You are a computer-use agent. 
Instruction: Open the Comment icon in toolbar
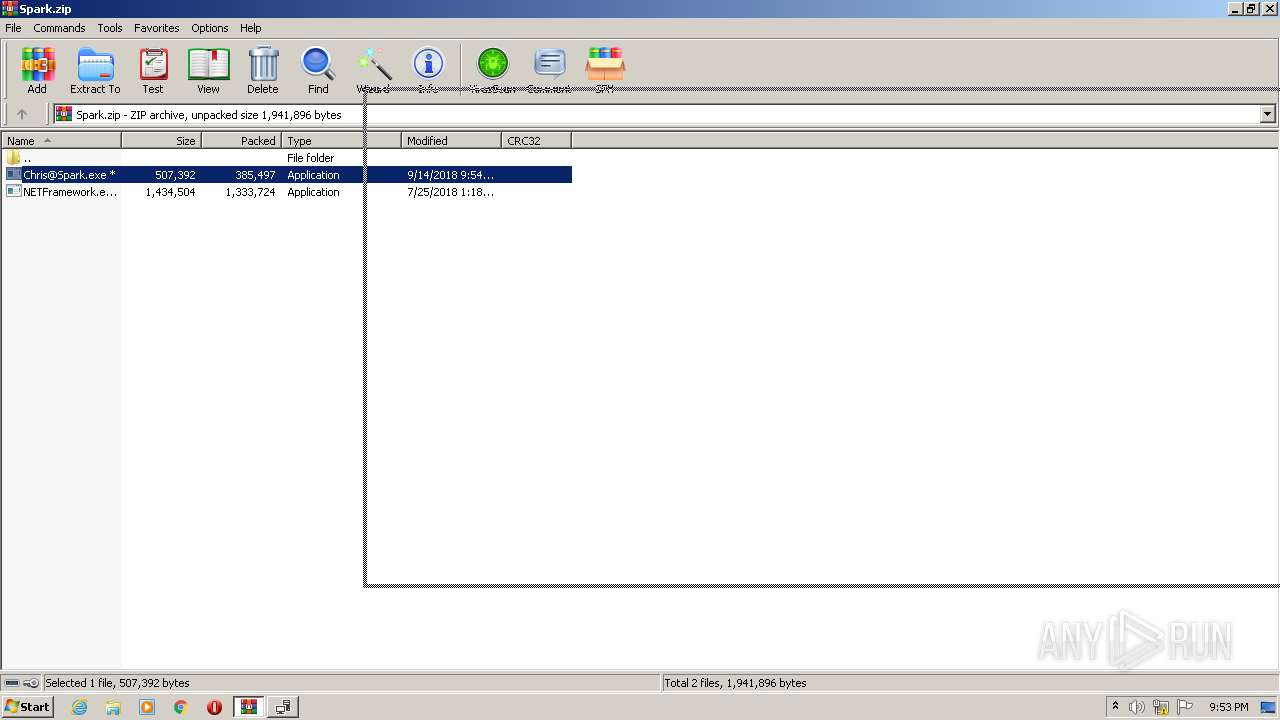549,65
